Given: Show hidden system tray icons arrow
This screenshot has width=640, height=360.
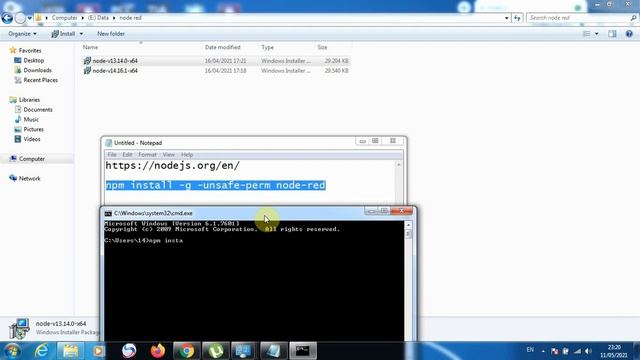Looking at the screenshot, I should tap(543, 351).
